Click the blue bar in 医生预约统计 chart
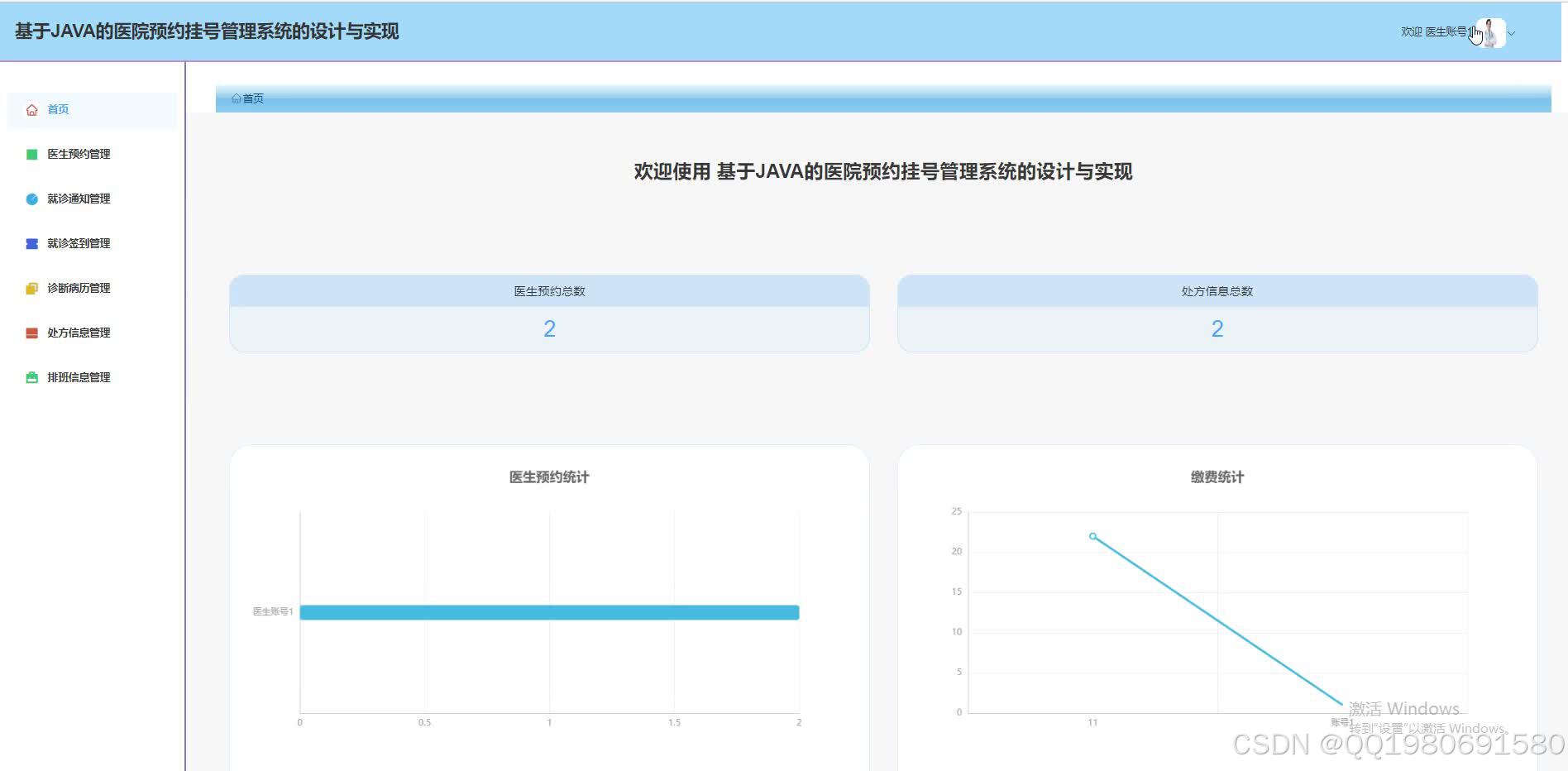The height and width of the screenshot is (771, 1568). click(549, 612)
